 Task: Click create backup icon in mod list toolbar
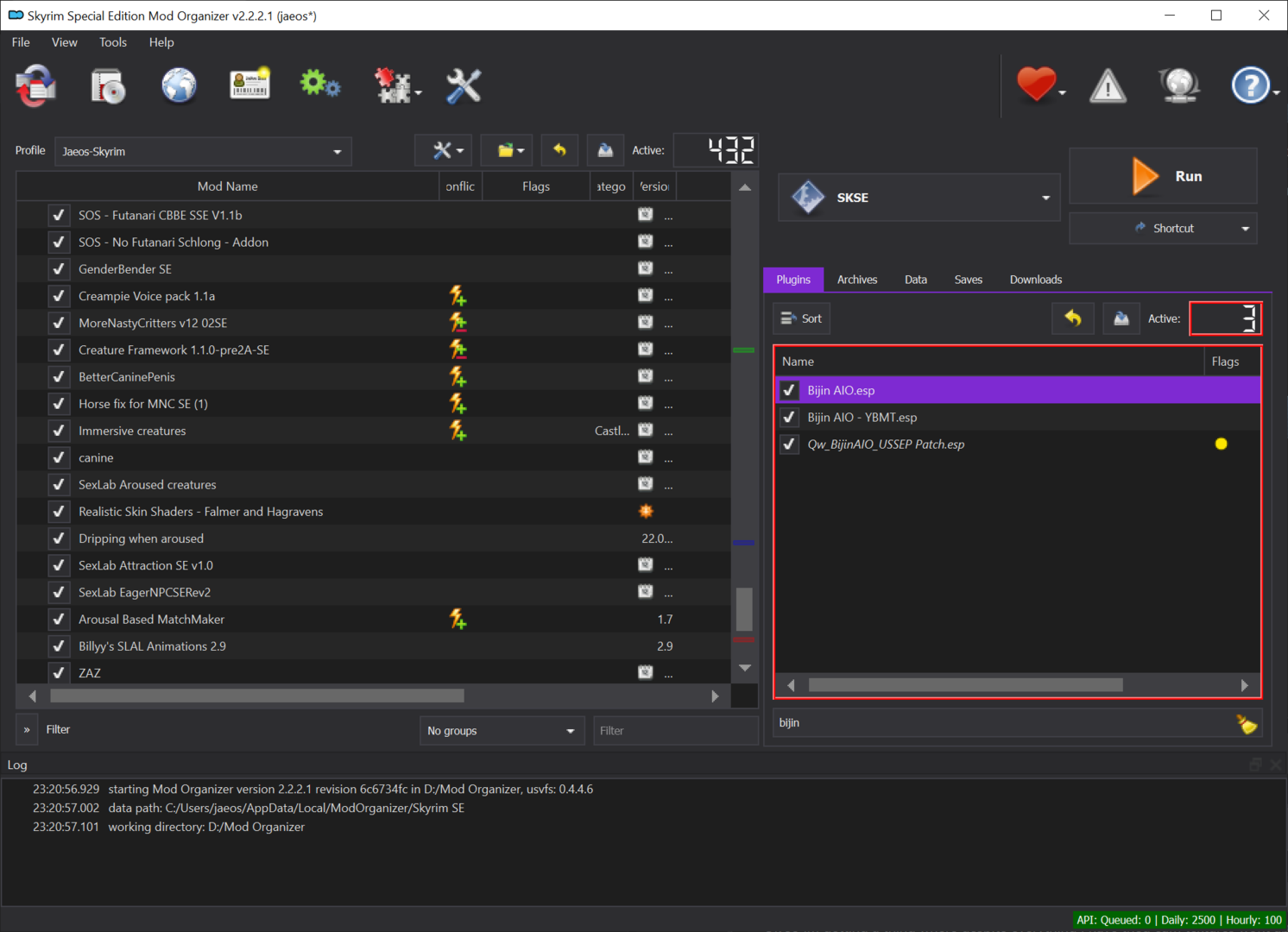click(x=605, y=150)
